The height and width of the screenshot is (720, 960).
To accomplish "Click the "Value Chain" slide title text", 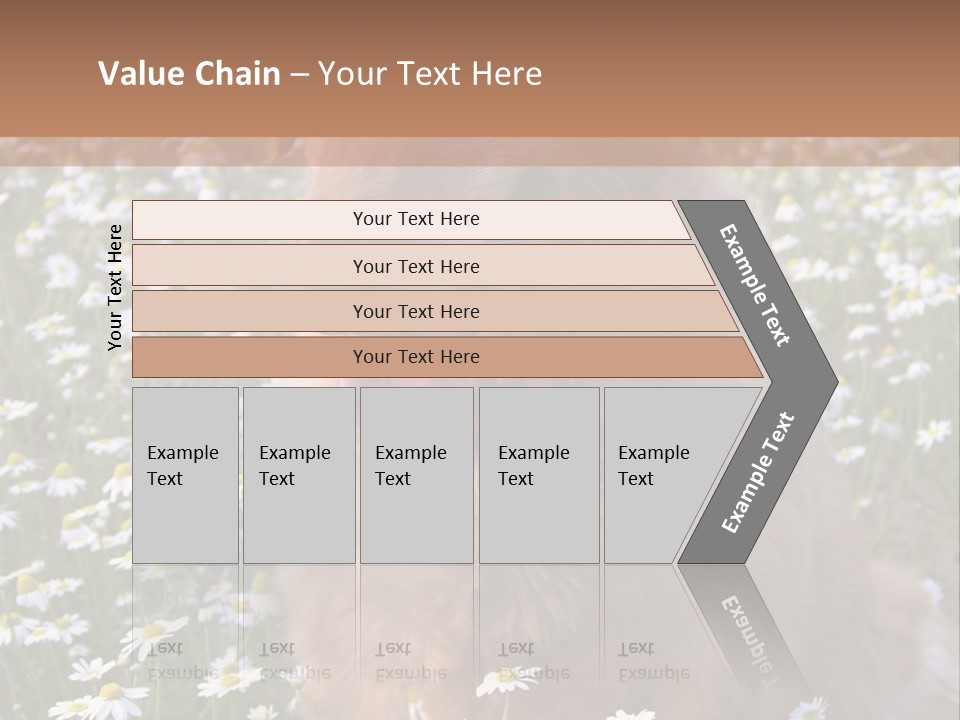I will (x=189, y=74).
